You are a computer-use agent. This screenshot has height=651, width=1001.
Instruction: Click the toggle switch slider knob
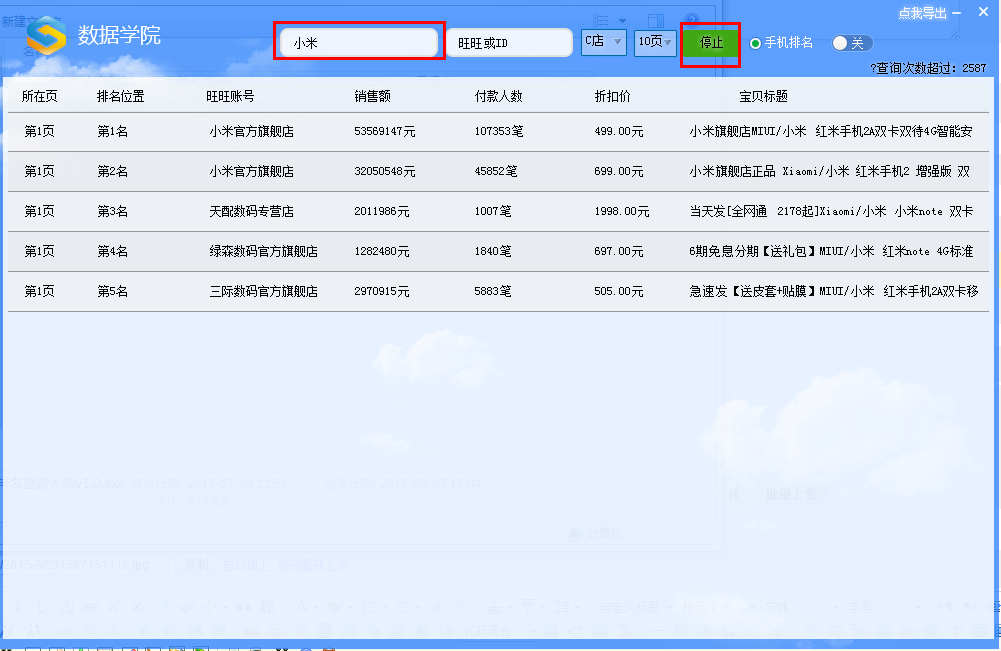tap(841, 42)
